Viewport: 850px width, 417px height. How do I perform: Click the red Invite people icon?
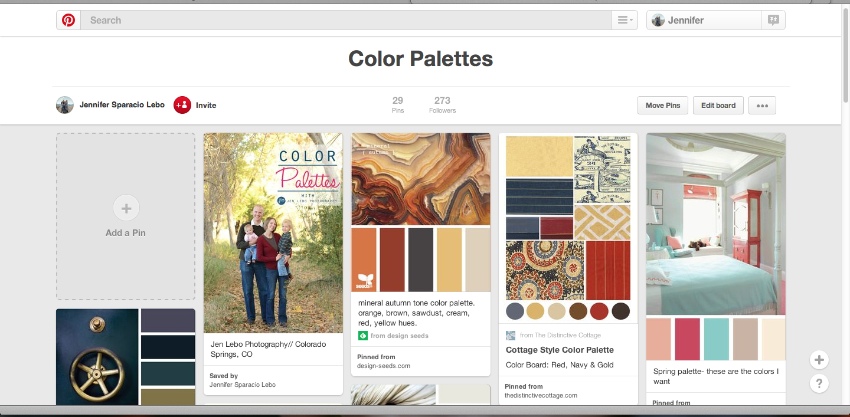(x=182, y=105)
